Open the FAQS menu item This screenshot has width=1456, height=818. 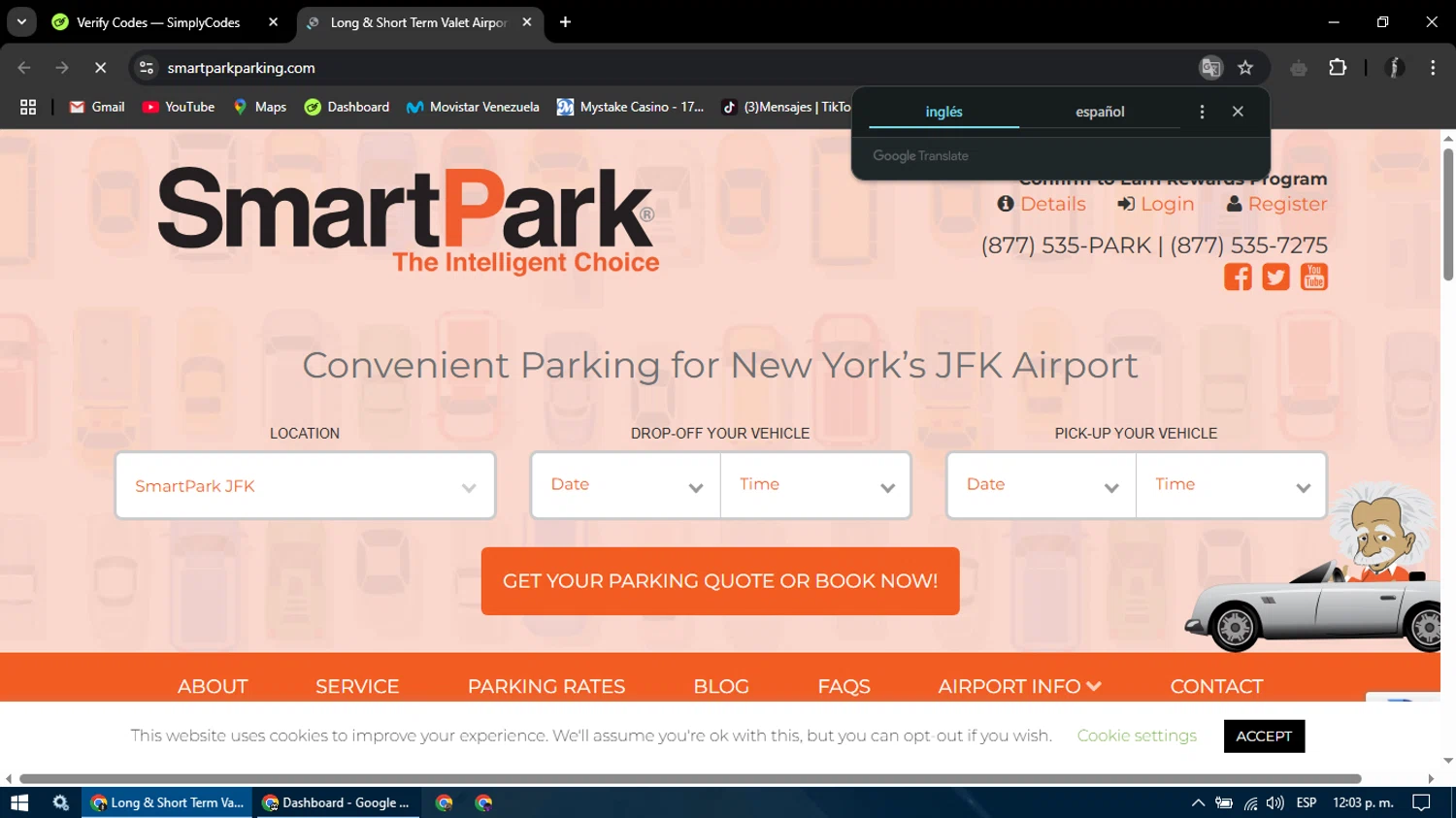tap(844, 686)
